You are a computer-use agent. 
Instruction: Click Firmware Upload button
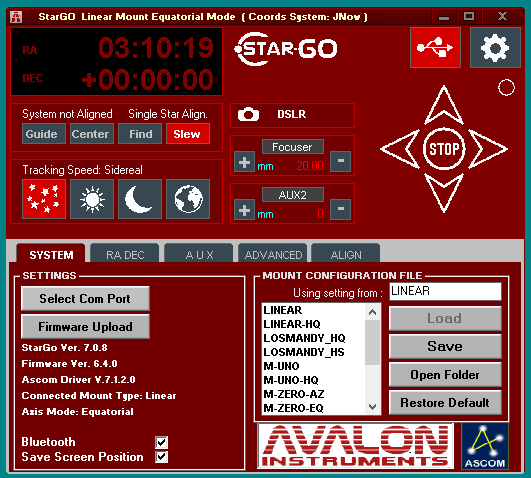tap(85, 327)
